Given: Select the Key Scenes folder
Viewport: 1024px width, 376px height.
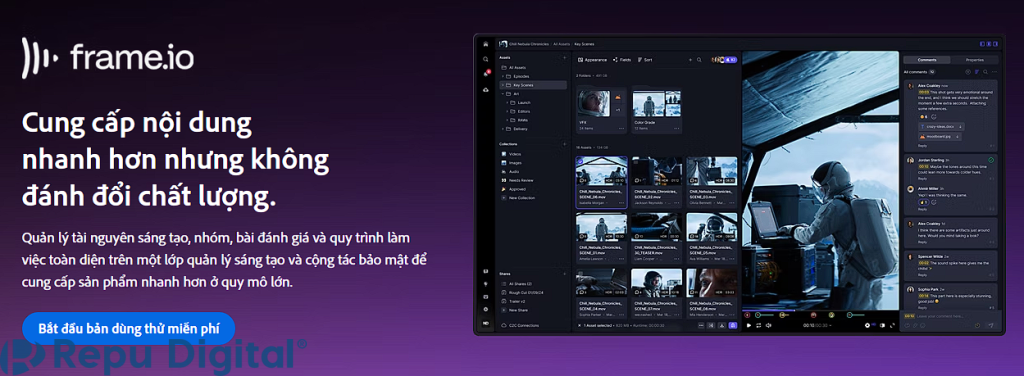Looking at the screenshot, I should [533, 85].
